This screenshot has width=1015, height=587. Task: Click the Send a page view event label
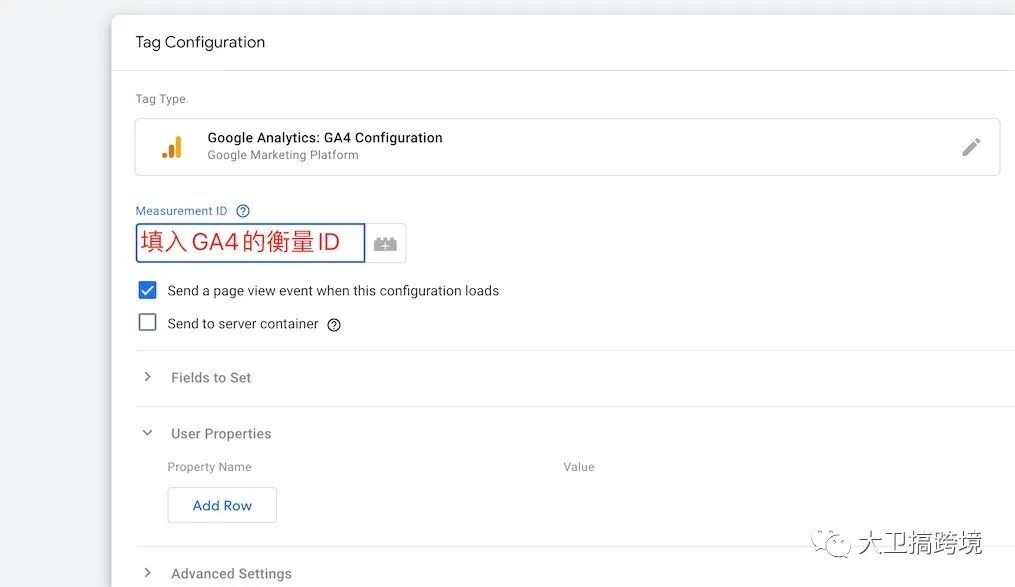(333, 291)
